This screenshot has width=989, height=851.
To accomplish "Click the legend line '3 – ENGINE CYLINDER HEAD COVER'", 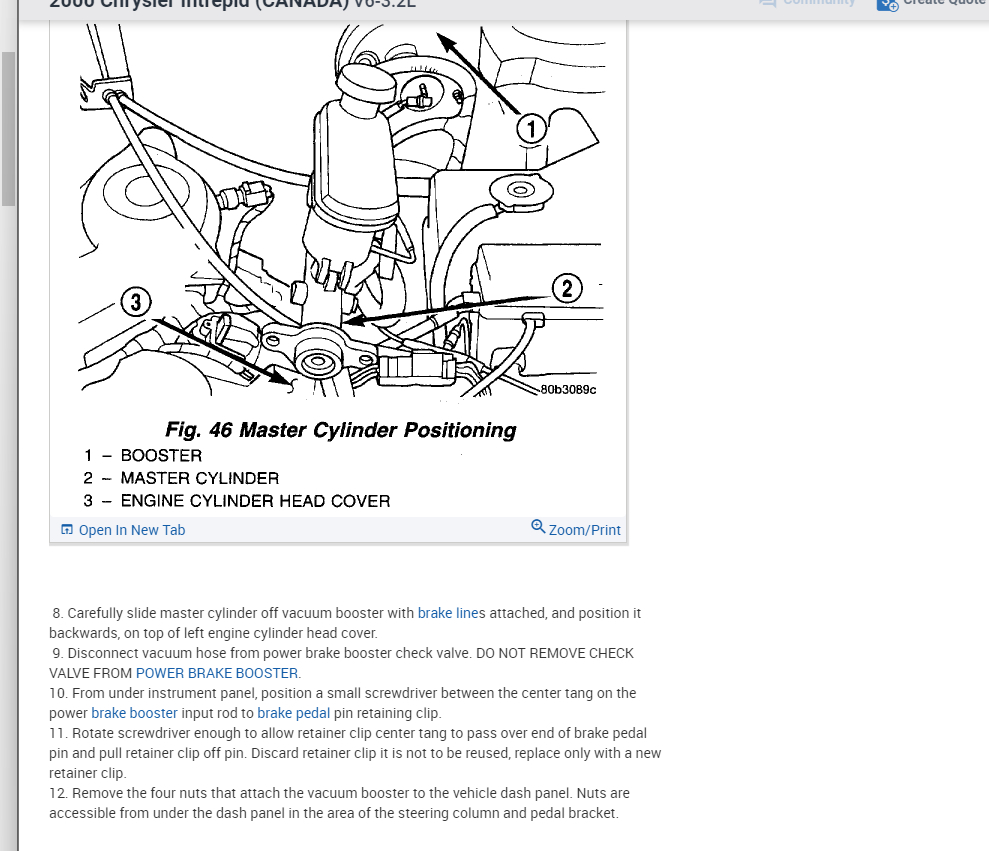I will [237, 501].
